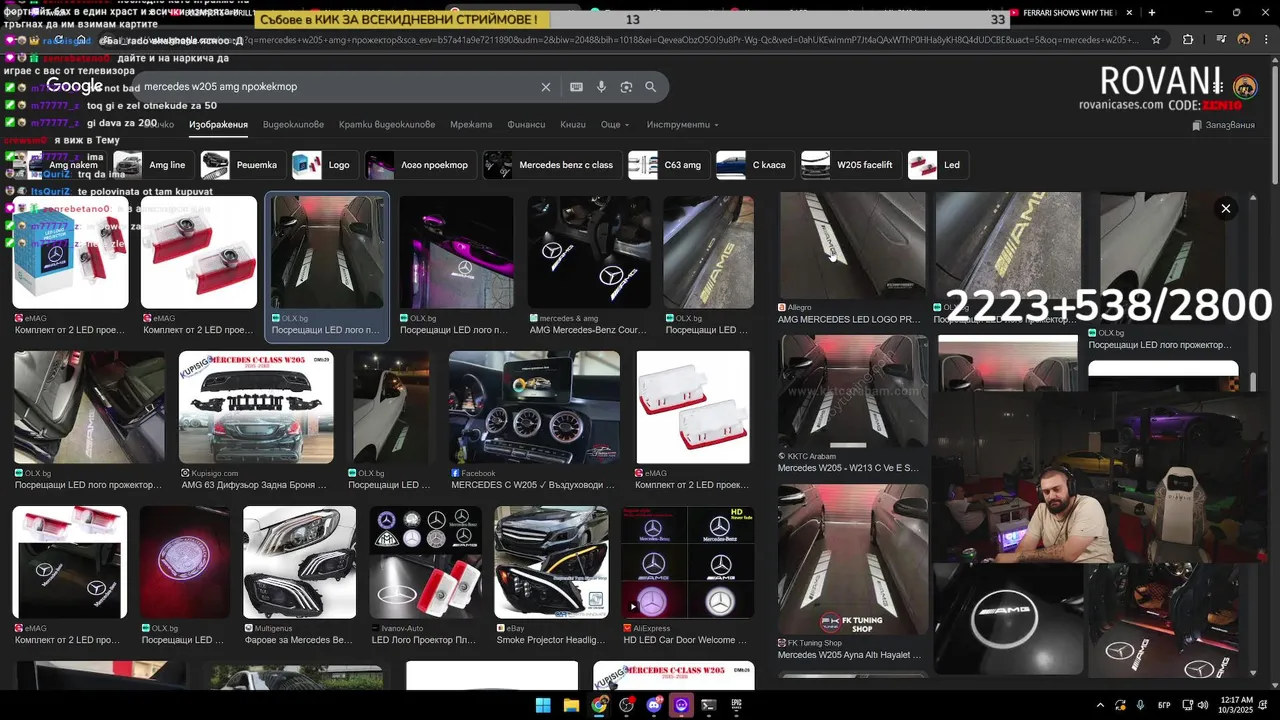Viewport: 1280px width, 720px height.
Task: Apply the Mercedes benz c class chip
Action: (x=552, y=165)
